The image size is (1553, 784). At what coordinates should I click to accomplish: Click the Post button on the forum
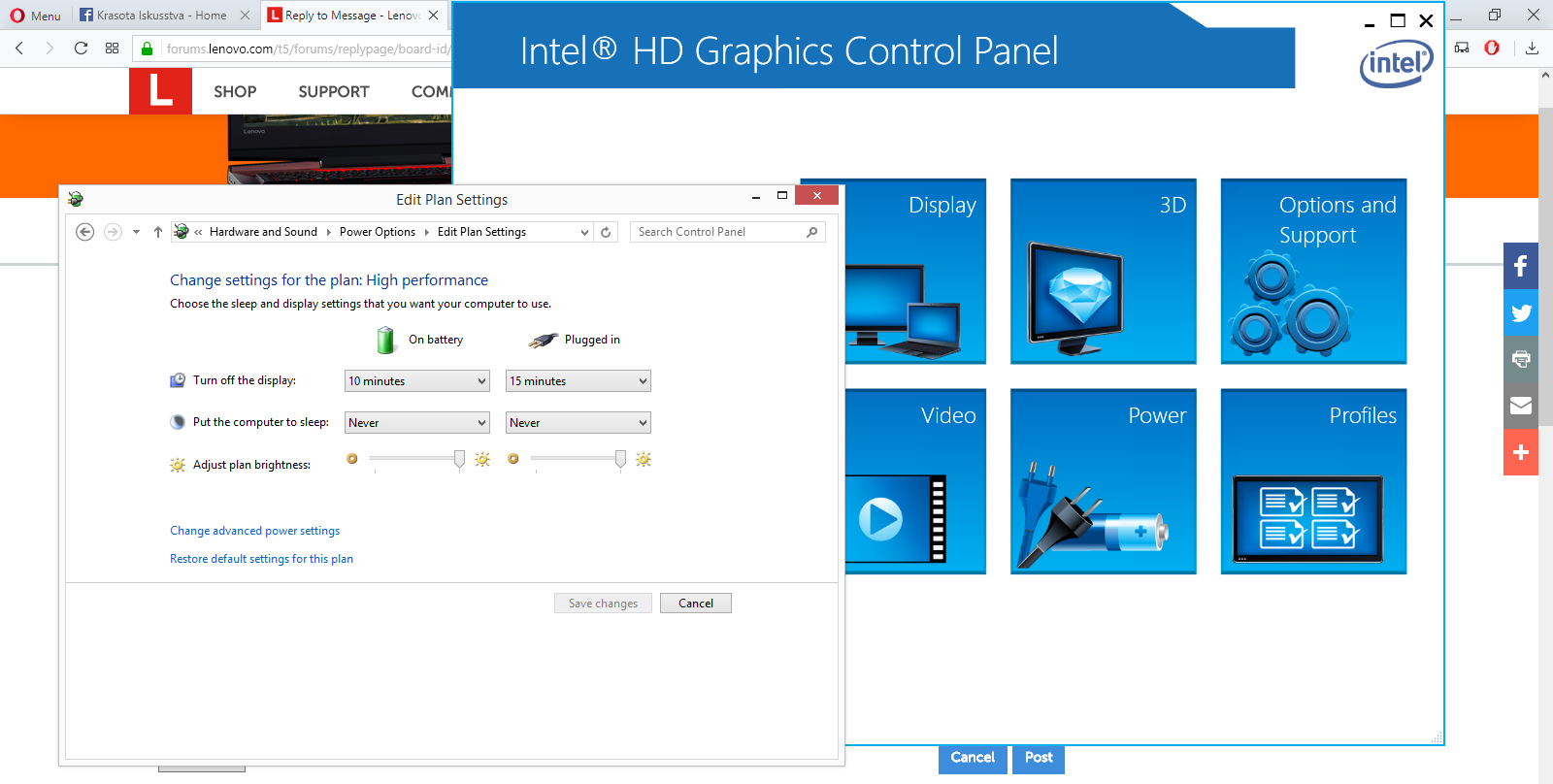[x=1039, y=758]
